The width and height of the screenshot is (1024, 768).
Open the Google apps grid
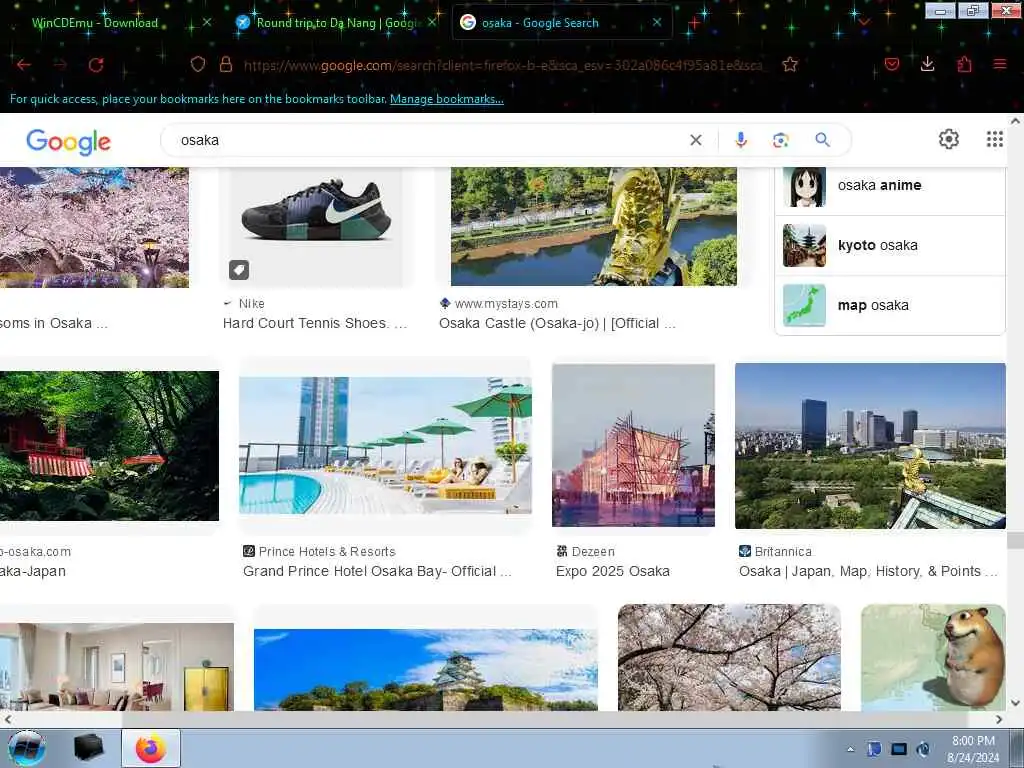[x=995, y=139]
